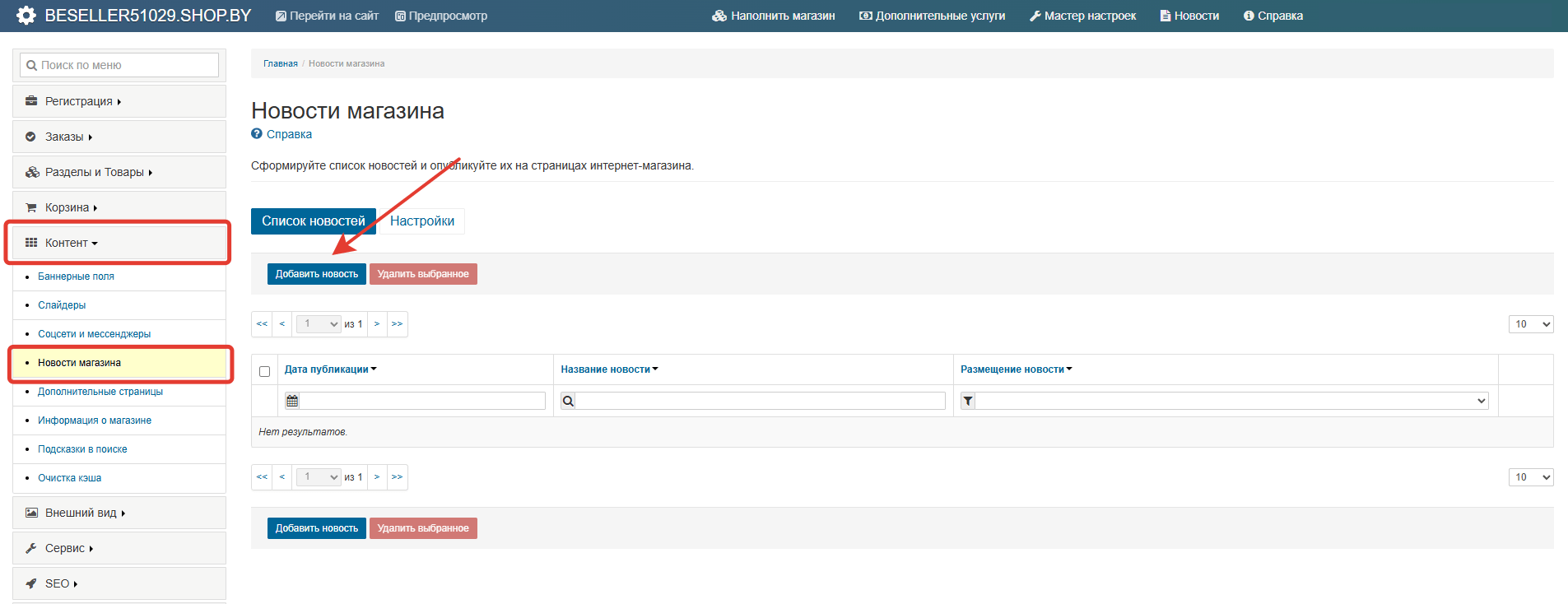Click the Поиск по меню search field
The width and height of the screenshot is (1568, 604).
(x=119, y=65)
